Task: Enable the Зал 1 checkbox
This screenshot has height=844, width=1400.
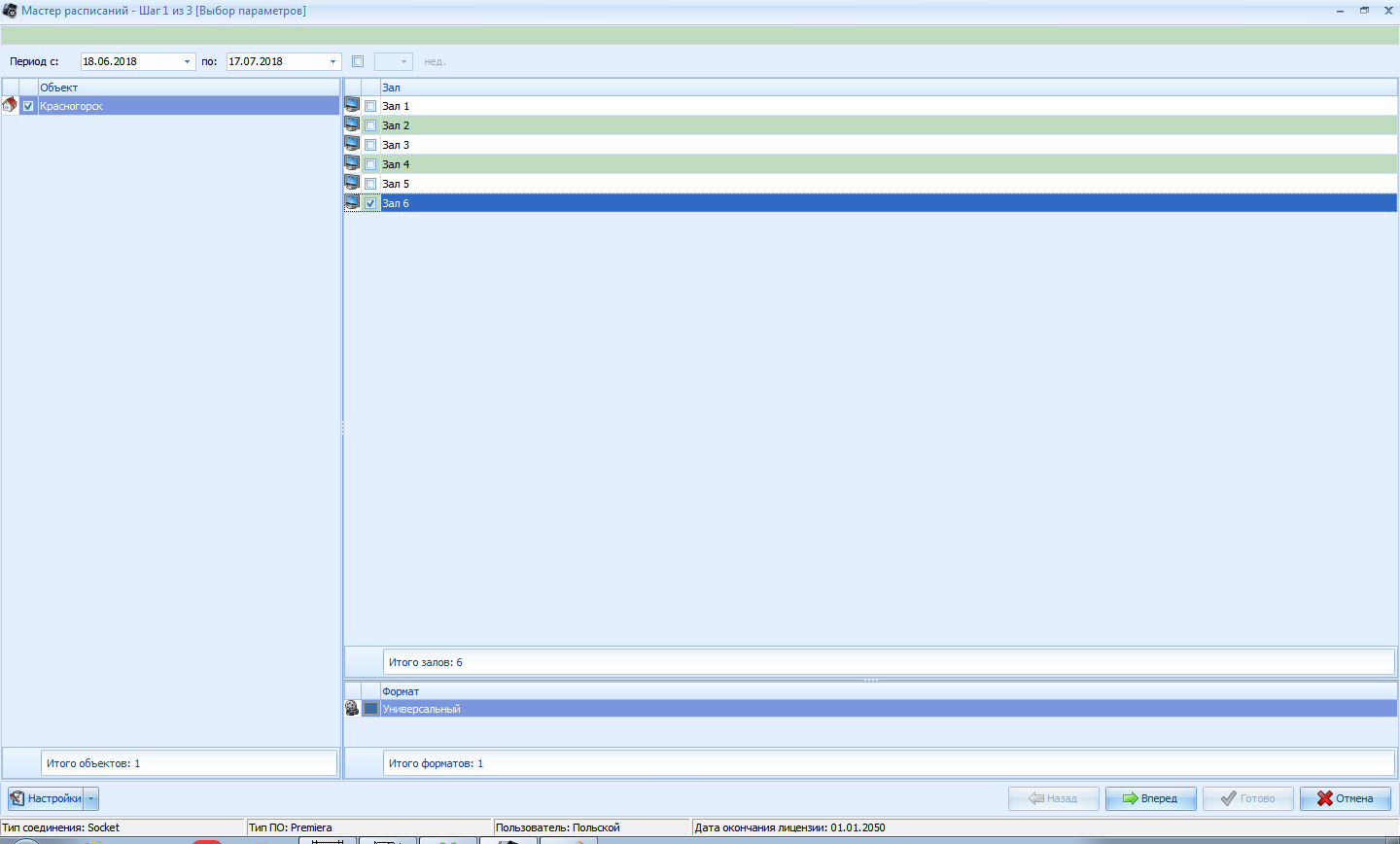Action: point(370,106)
